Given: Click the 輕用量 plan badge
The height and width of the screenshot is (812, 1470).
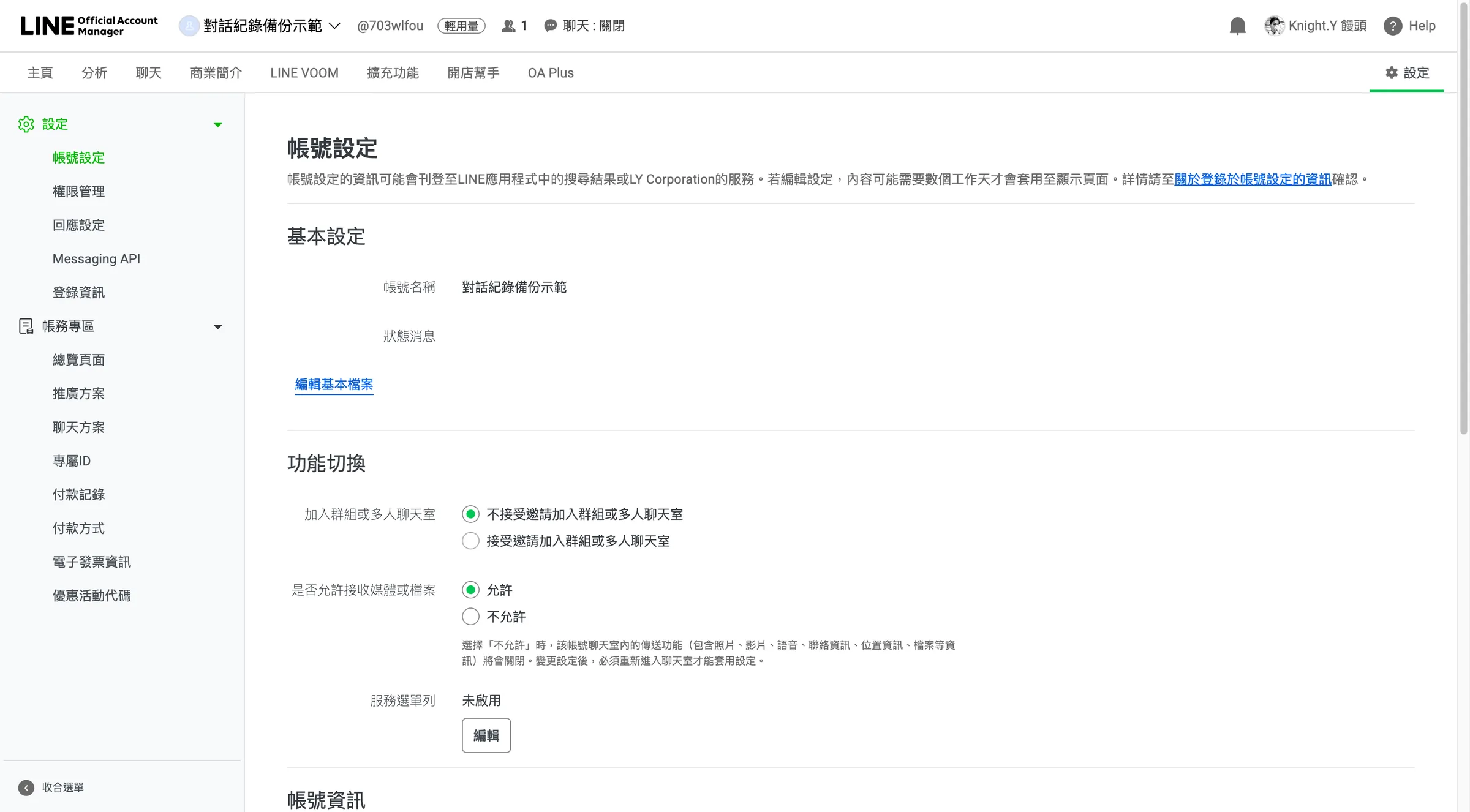Looking at the screenshot, I should 461,26.
